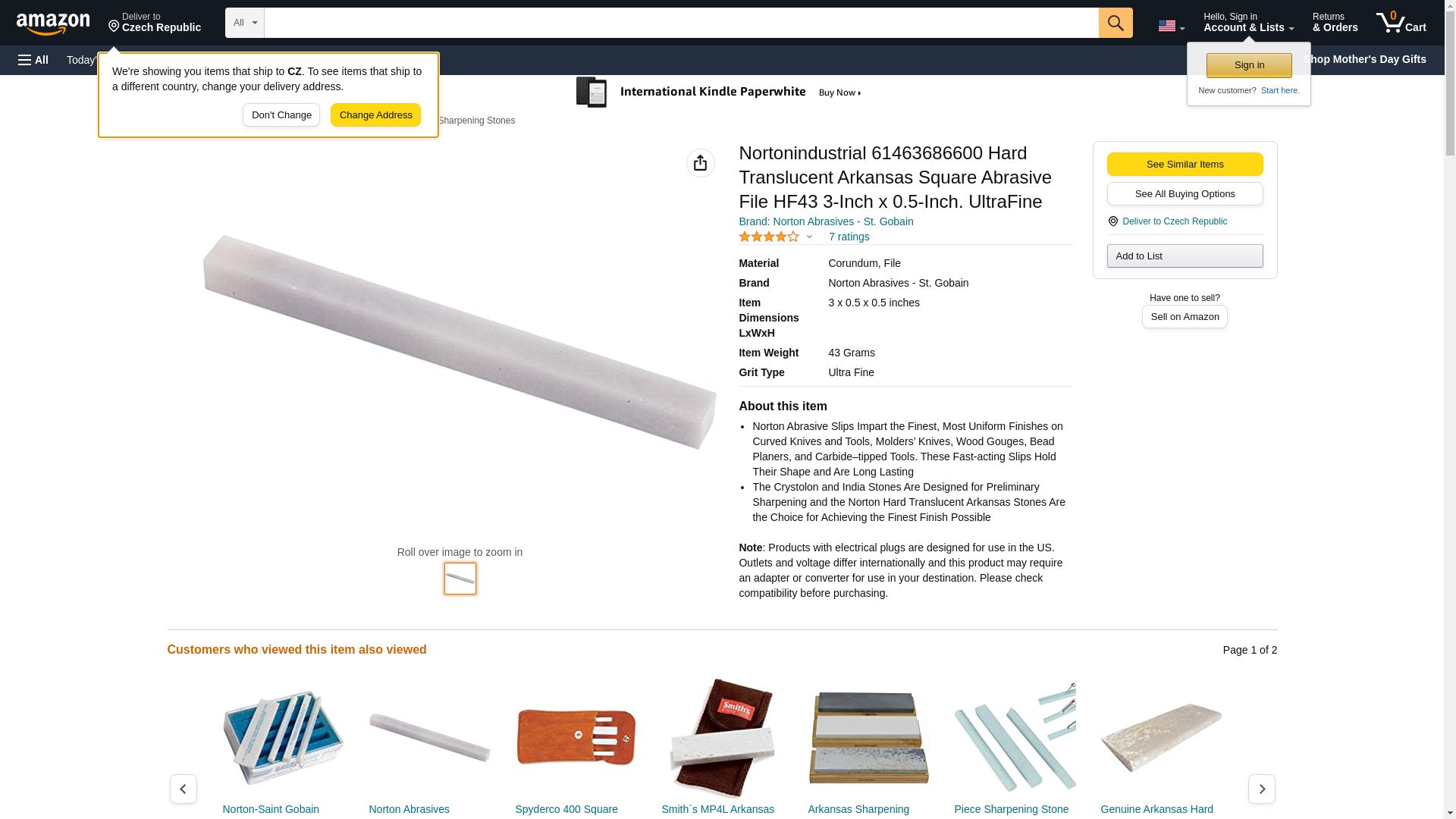Expand Account & Lists menu
This screenshot has width=1456, height=819.
point(1248,22)
